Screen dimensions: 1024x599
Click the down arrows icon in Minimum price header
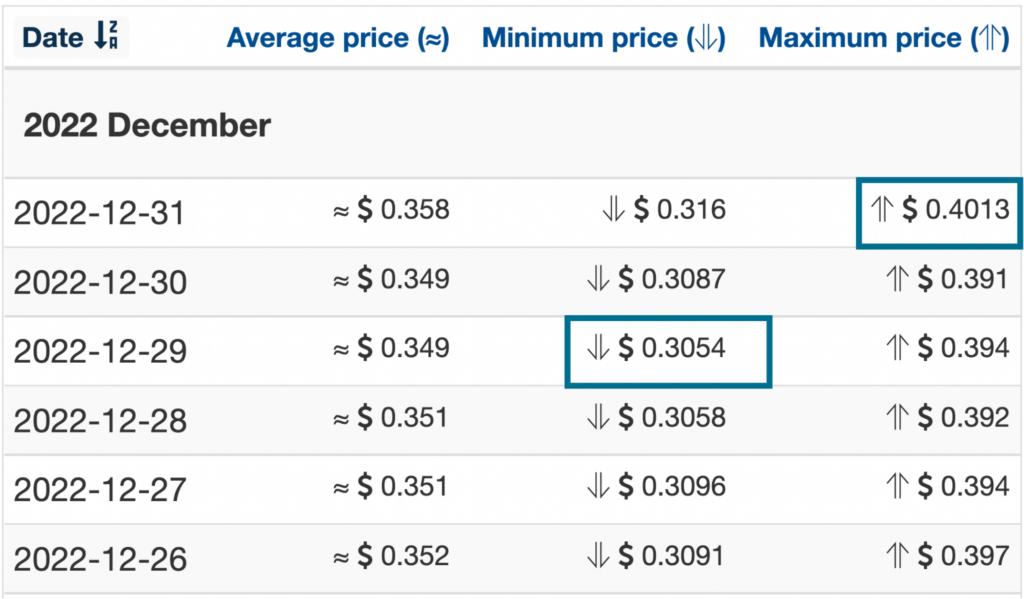(x=706, y=38)
